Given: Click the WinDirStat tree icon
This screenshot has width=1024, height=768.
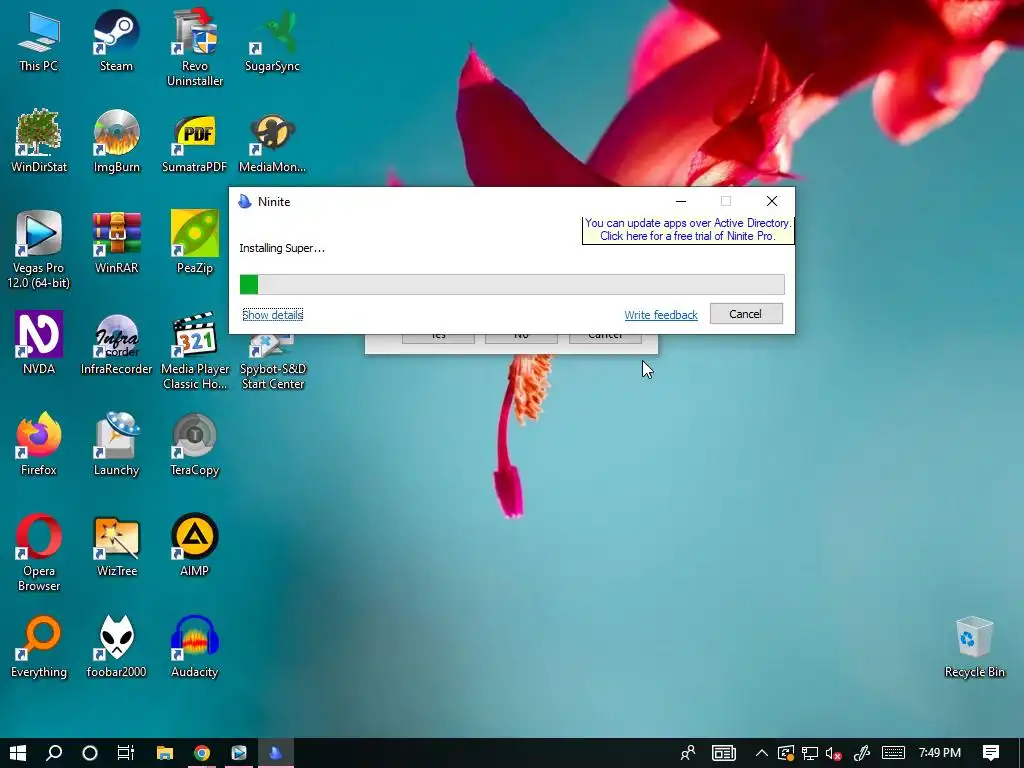Looking at the screenshot, I should [39, 142].
